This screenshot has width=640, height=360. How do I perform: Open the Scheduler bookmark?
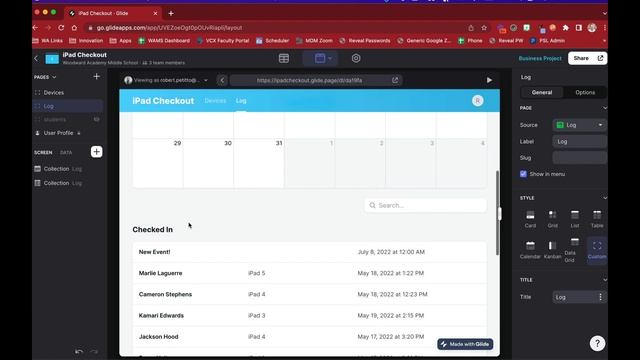[x=272, y=40]
